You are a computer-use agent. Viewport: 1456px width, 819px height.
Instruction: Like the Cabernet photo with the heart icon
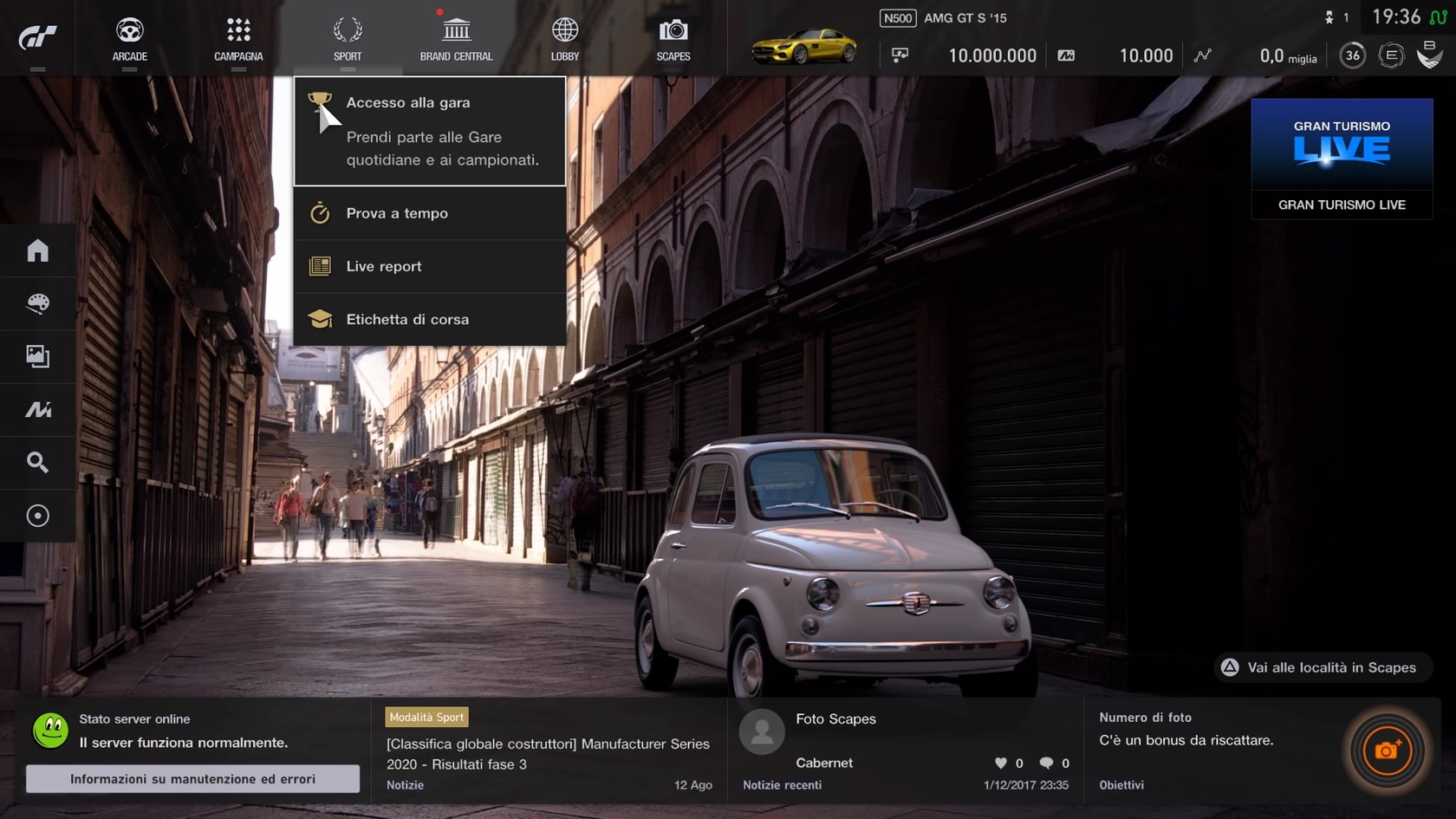point(1001,763)
